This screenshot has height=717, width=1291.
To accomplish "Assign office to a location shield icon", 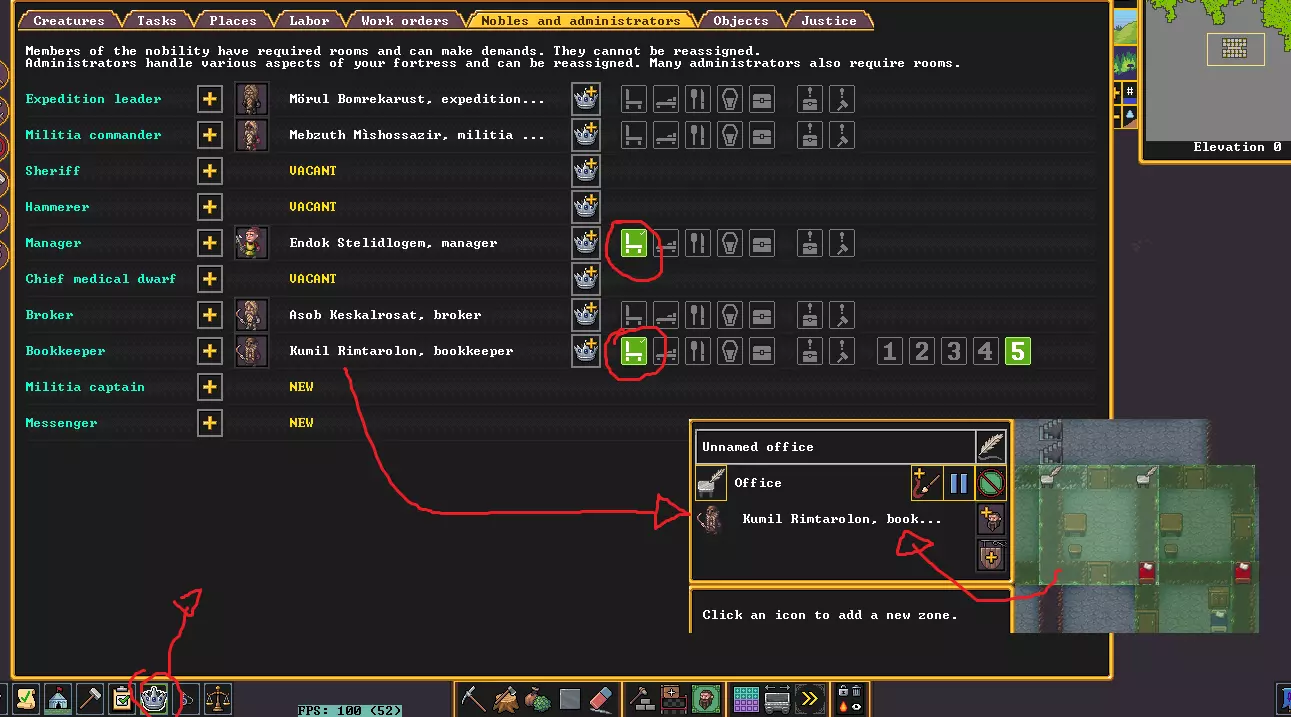I will click(991, 555).
